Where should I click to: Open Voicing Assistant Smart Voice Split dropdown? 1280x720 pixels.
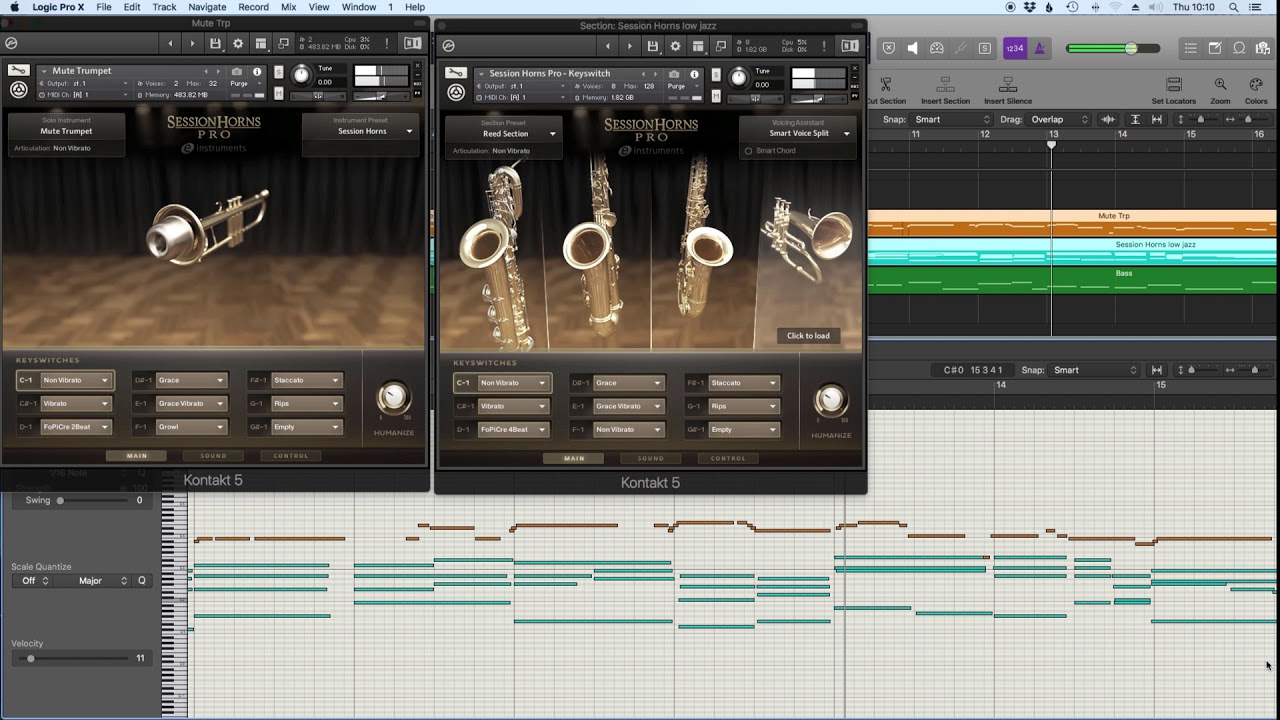pyautogui.click(x=798, y=133)
